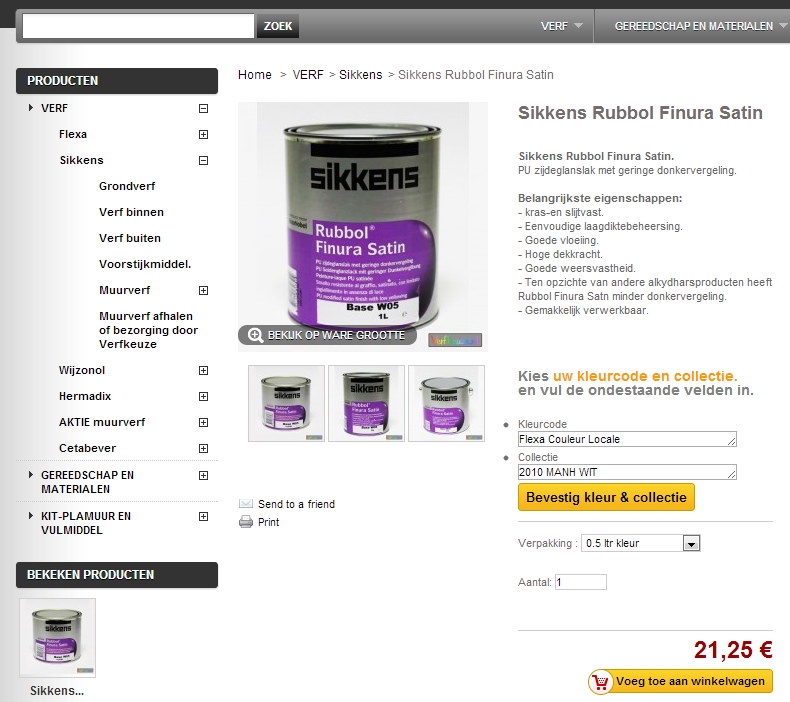Collapse the VERF tree with minus icon
The height and width of the screenshot is (702, 790).
(204, 108)
